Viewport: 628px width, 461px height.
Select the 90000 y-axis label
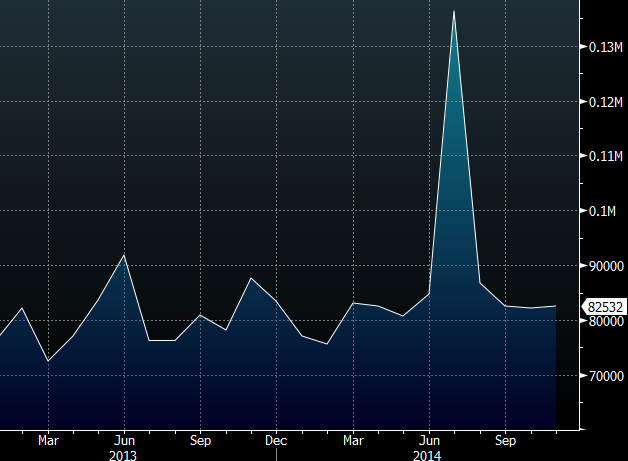tap(606, 266)
